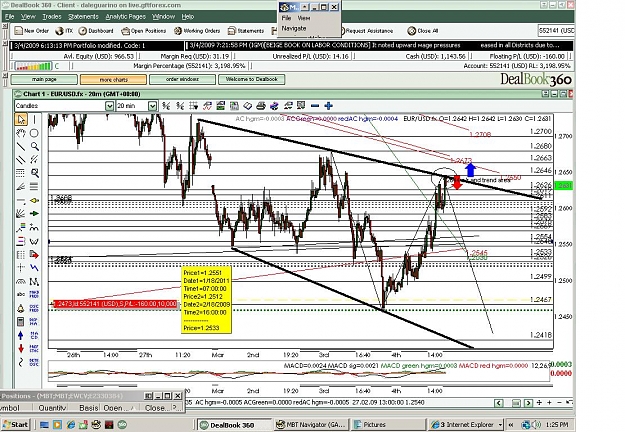Open File menu in small MBT window
Viewport: 625px width, 432px height.
coord(286,18)
